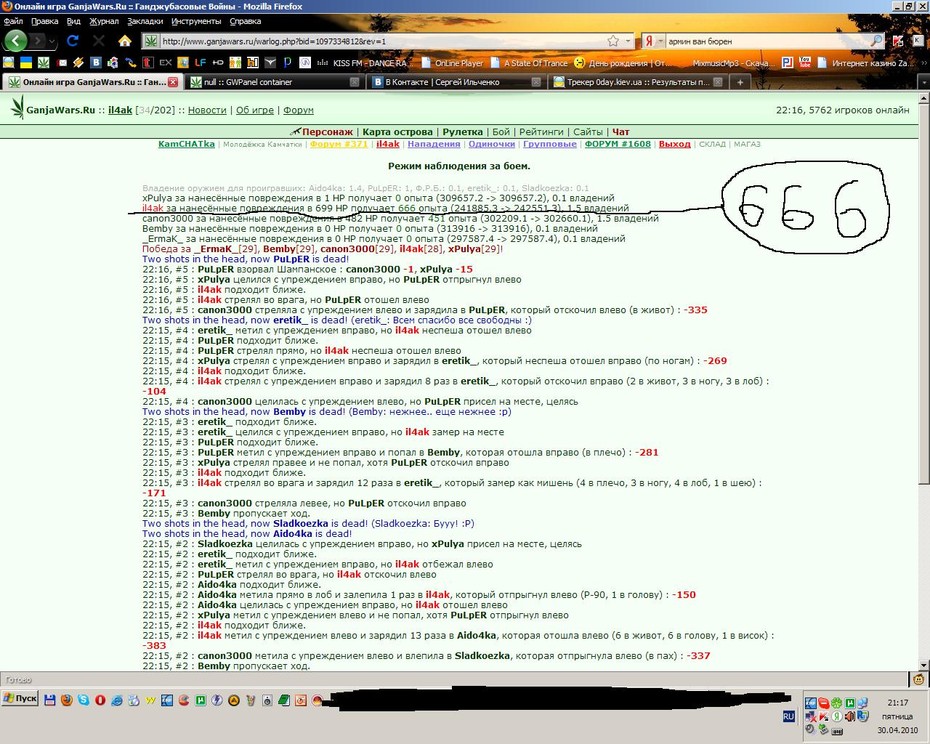This screenshot has height=744, width=930.
Task: Open the 'Форум' header link
Action: [298, 110]
